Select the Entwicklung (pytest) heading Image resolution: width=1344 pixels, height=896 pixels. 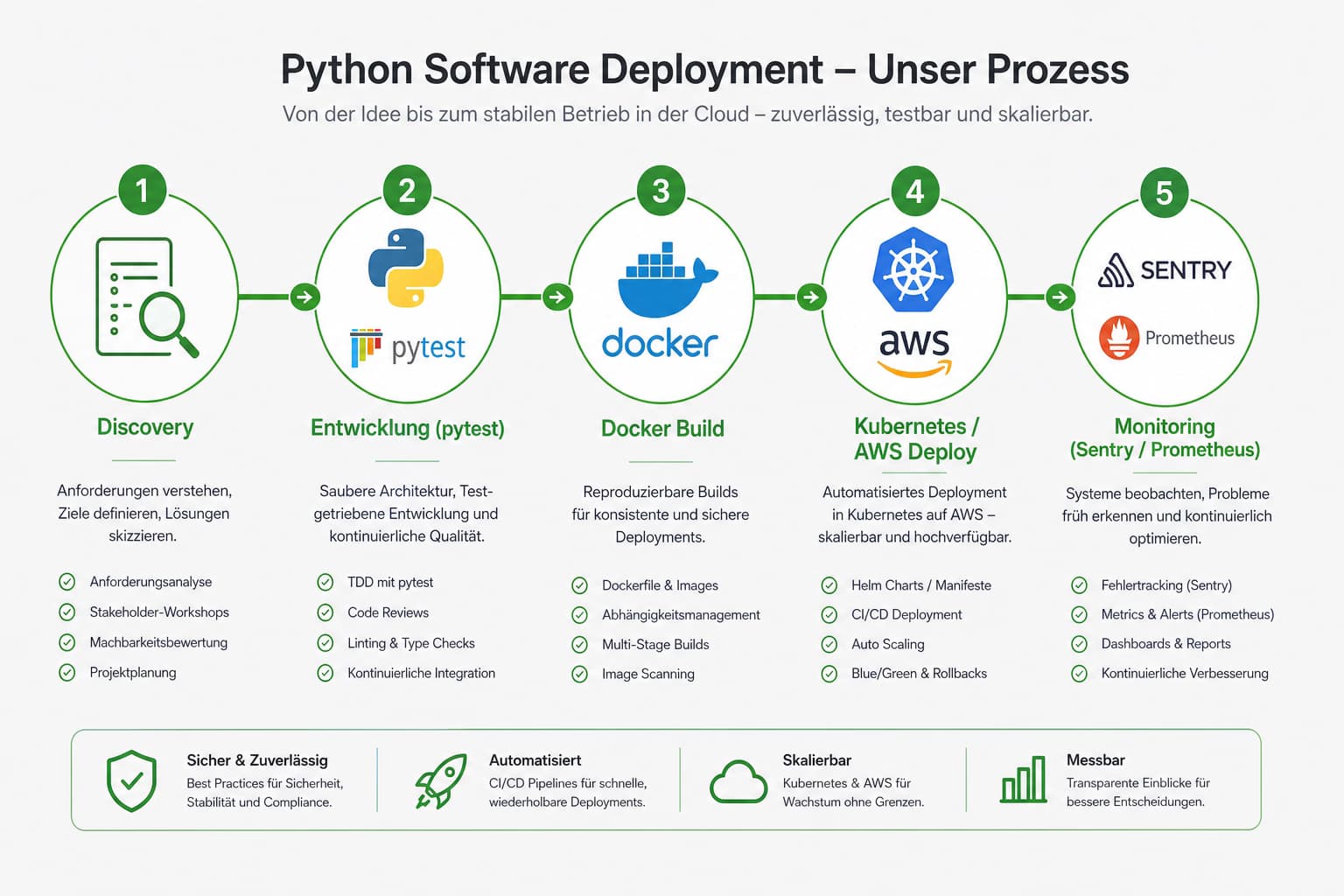click(x=408, y=428)
